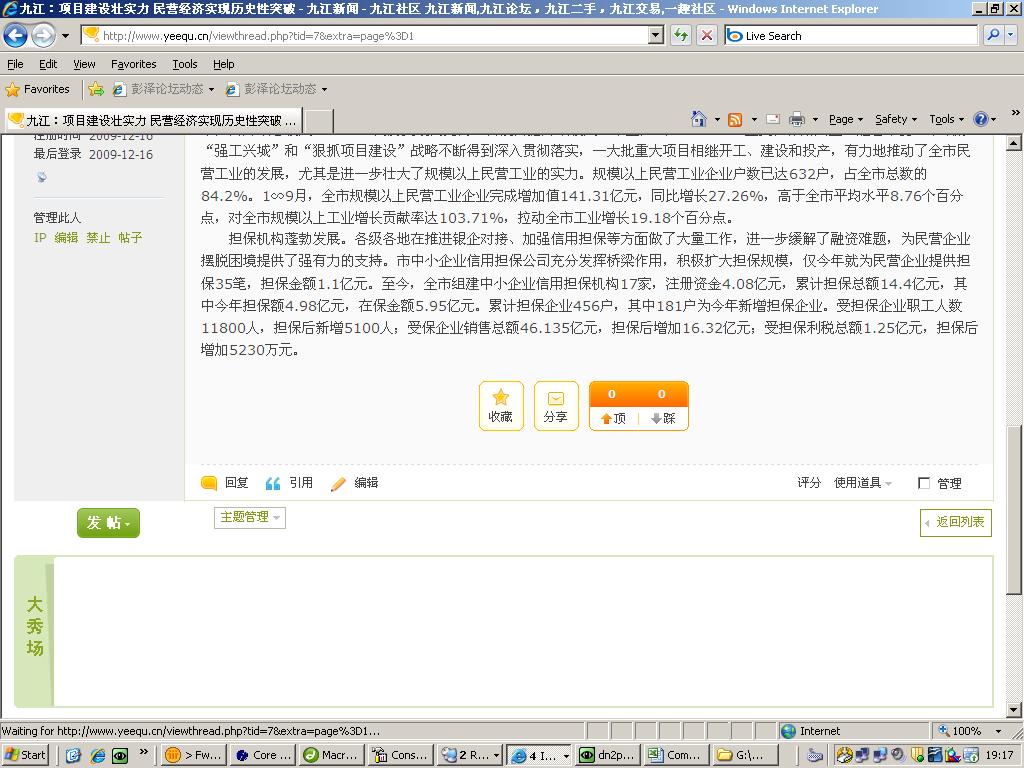Image resolution: width=1024 pixels, height=768 pixels.
Task: Click the 评分 rating link
Action: 808,483
